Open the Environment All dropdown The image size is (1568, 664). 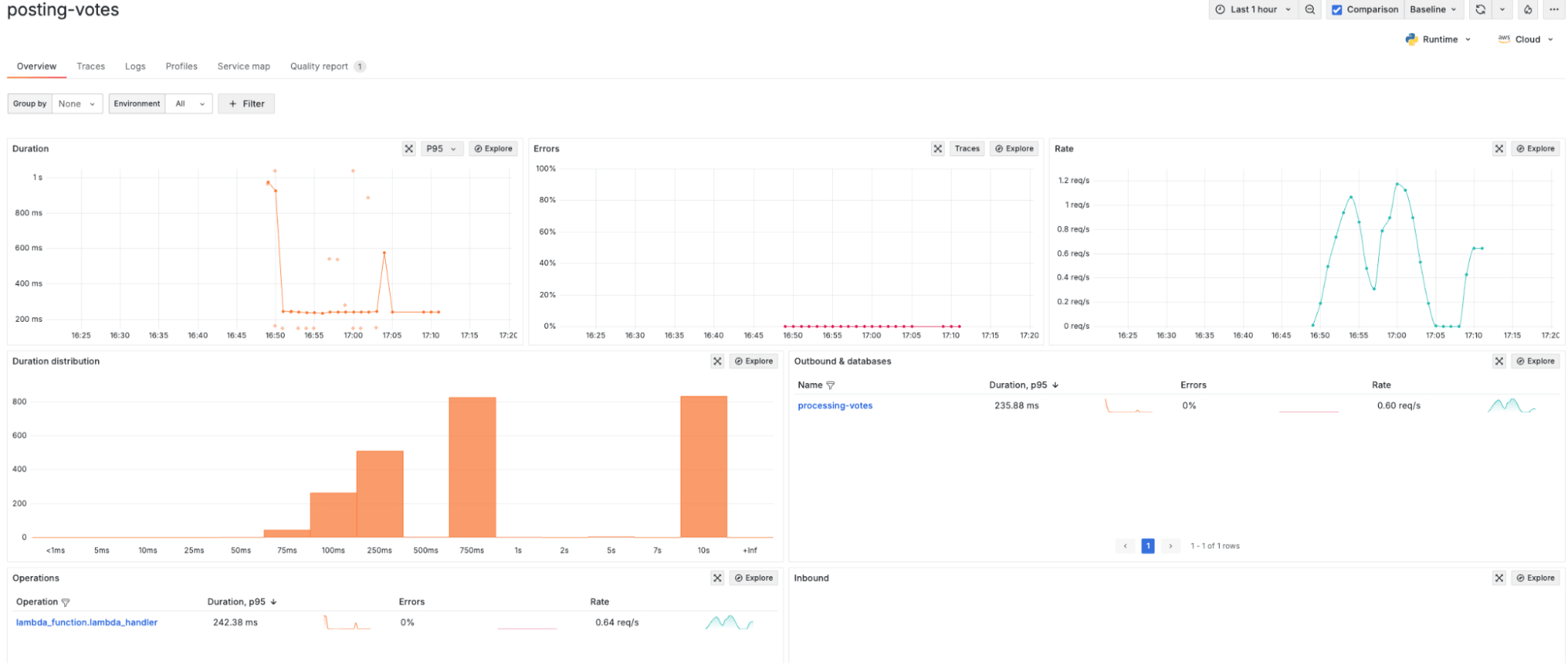tap(188, 104)
